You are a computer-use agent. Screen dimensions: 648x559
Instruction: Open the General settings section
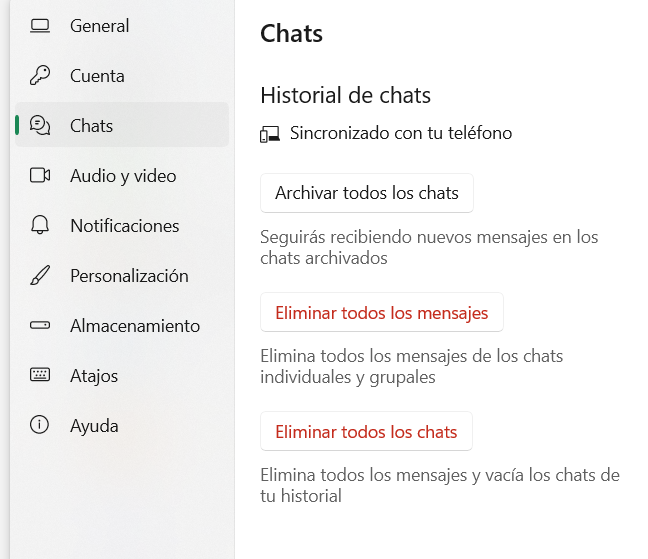(100, 26)
